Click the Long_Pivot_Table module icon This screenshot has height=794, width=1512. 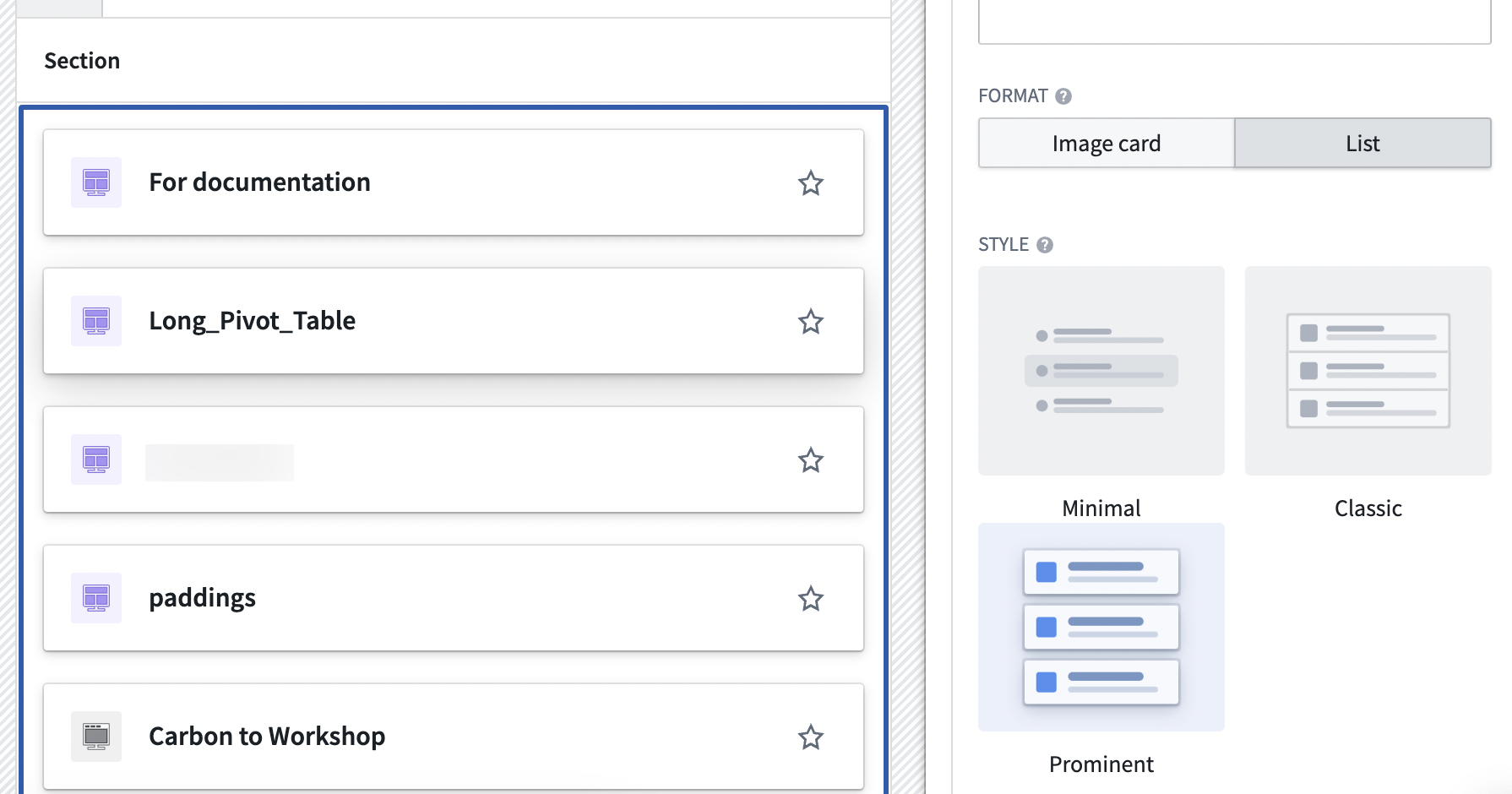point(96,321)
